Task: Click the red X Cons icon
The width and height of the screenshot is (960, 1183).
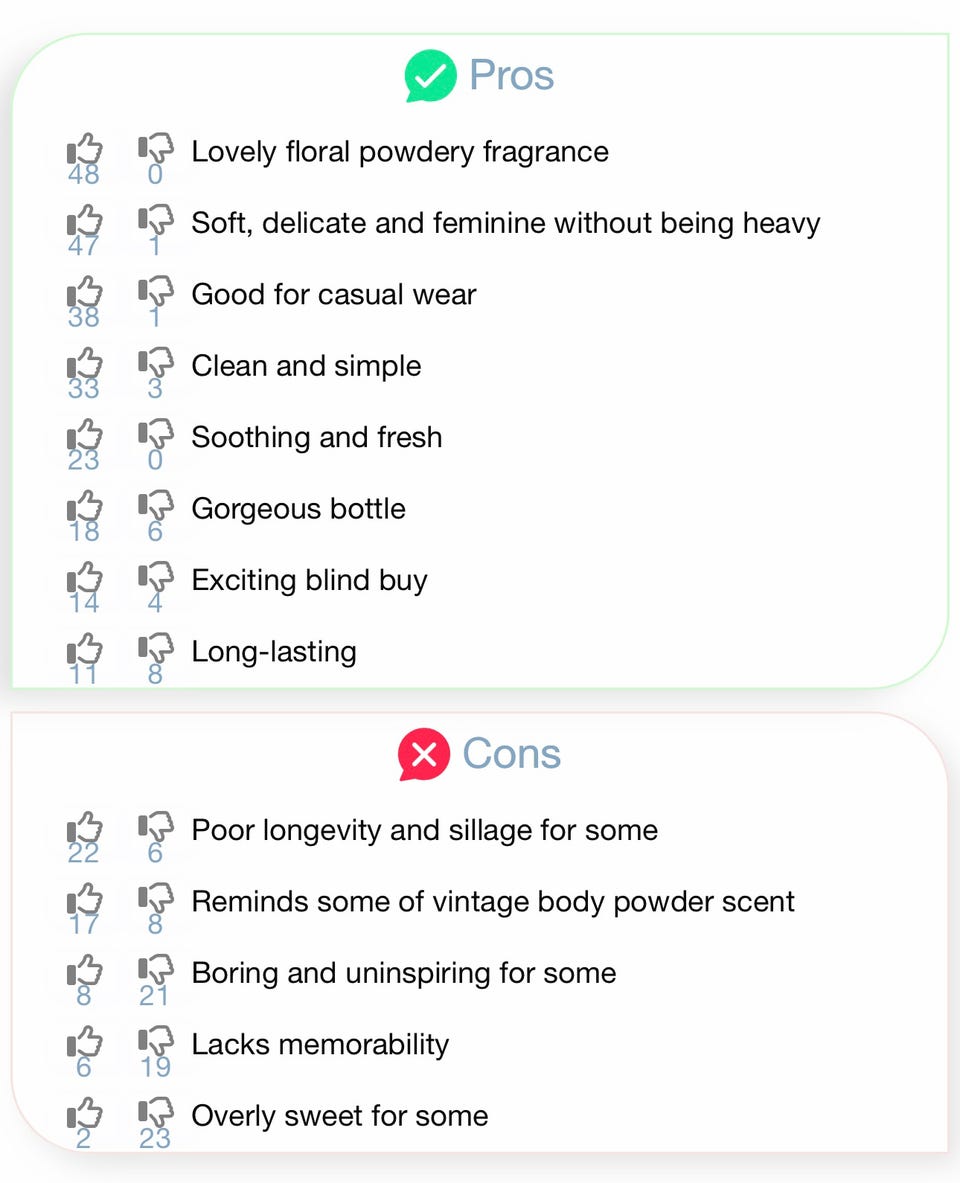Action: click(423, 755)
